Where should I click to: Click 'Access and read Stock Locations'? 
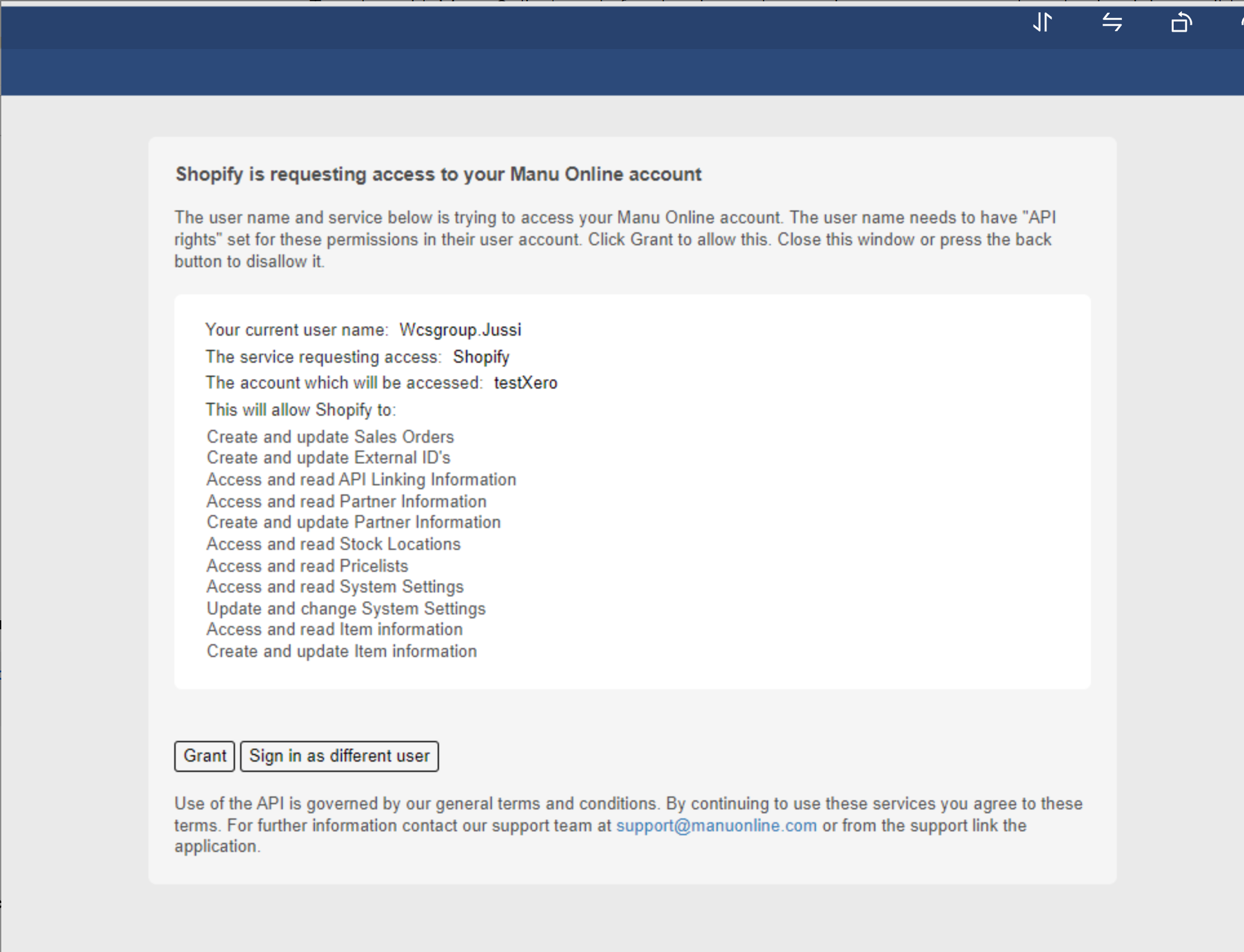334,544
